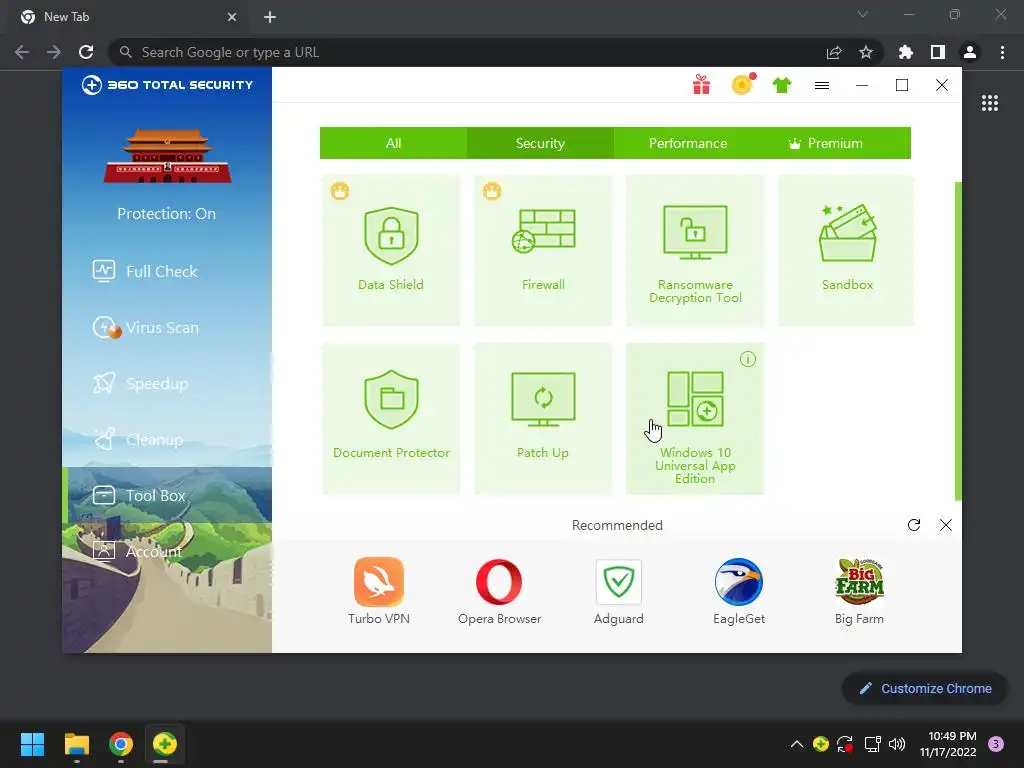Go back in Chrome
The image size is (1024, 768).
(x=22, y=52)
